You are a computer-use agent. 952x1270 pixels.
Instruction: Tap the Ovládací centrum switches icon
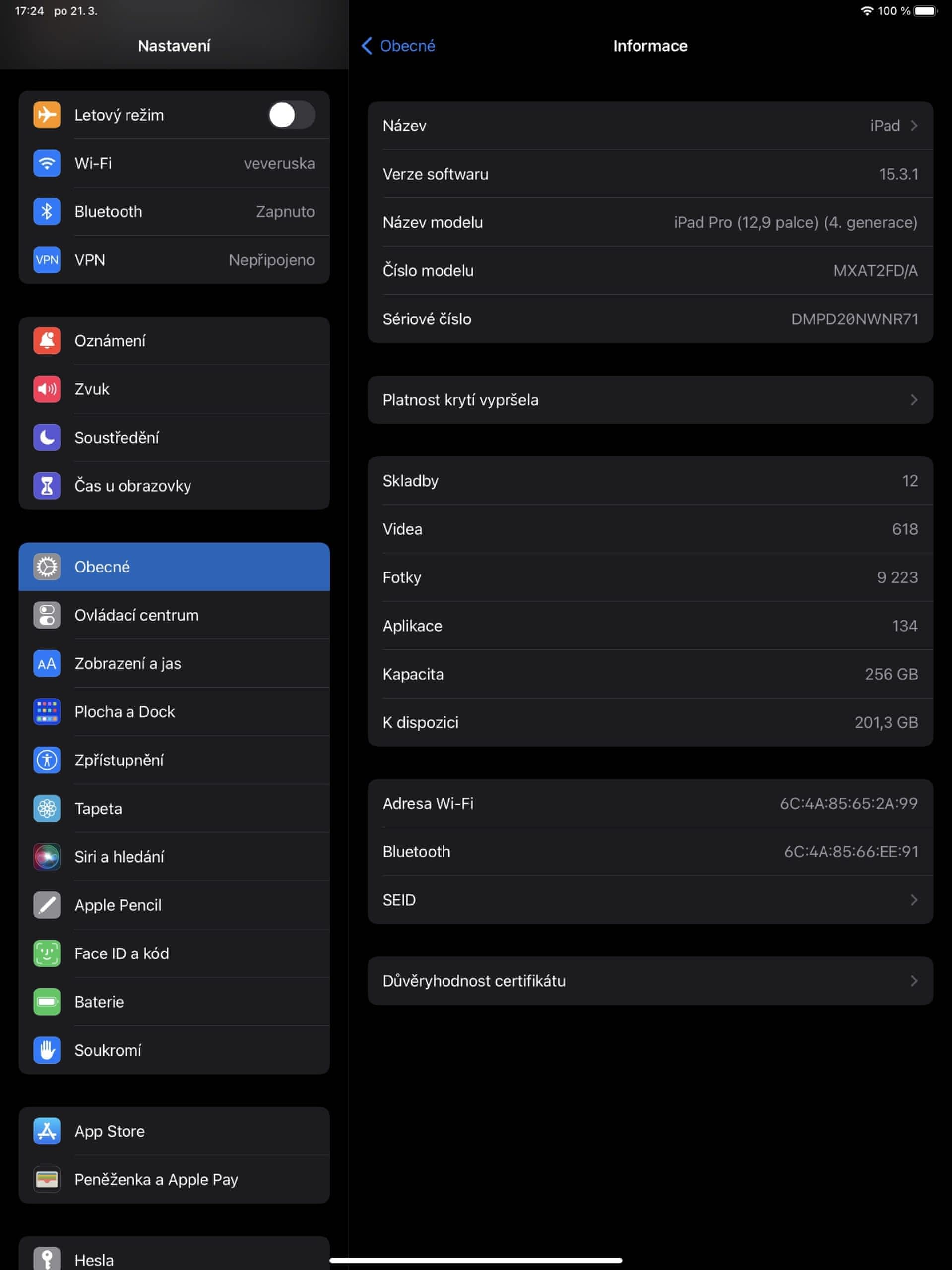pos(47,615)
